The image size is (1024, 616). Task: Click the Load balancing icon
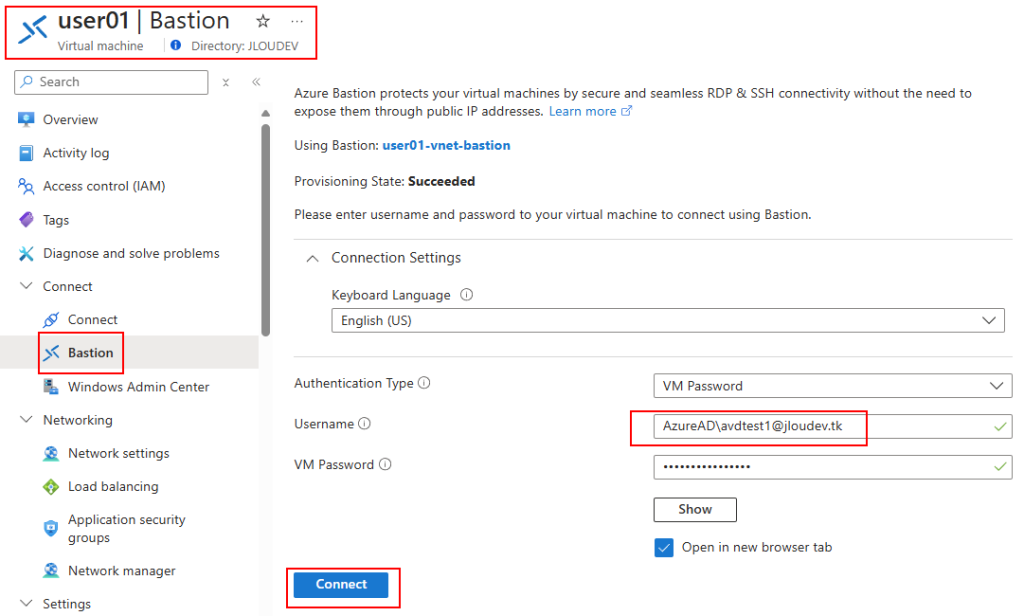tap(51, 487)
